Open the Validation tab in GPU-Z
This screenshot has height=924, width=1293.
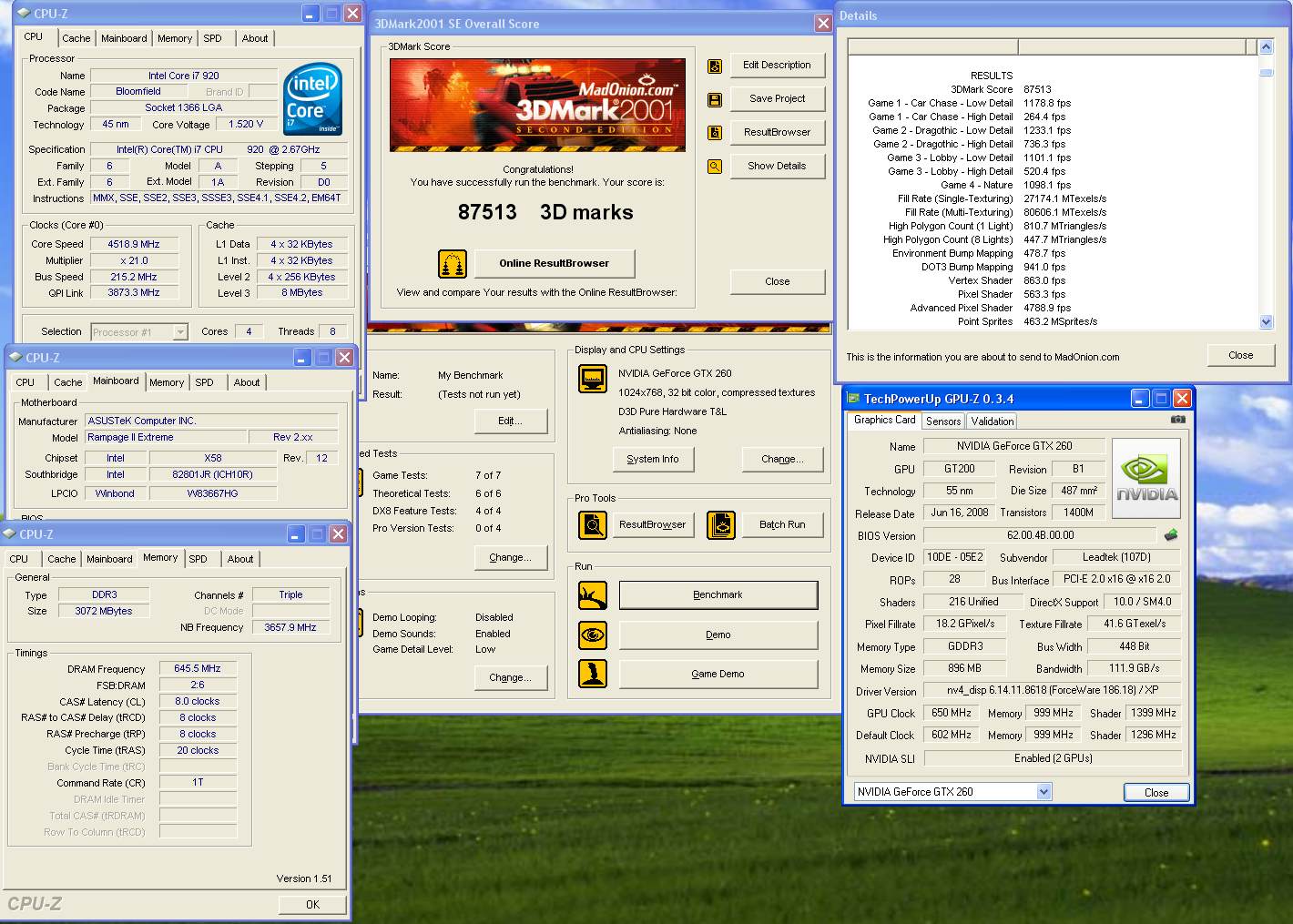tap(992, 421)
